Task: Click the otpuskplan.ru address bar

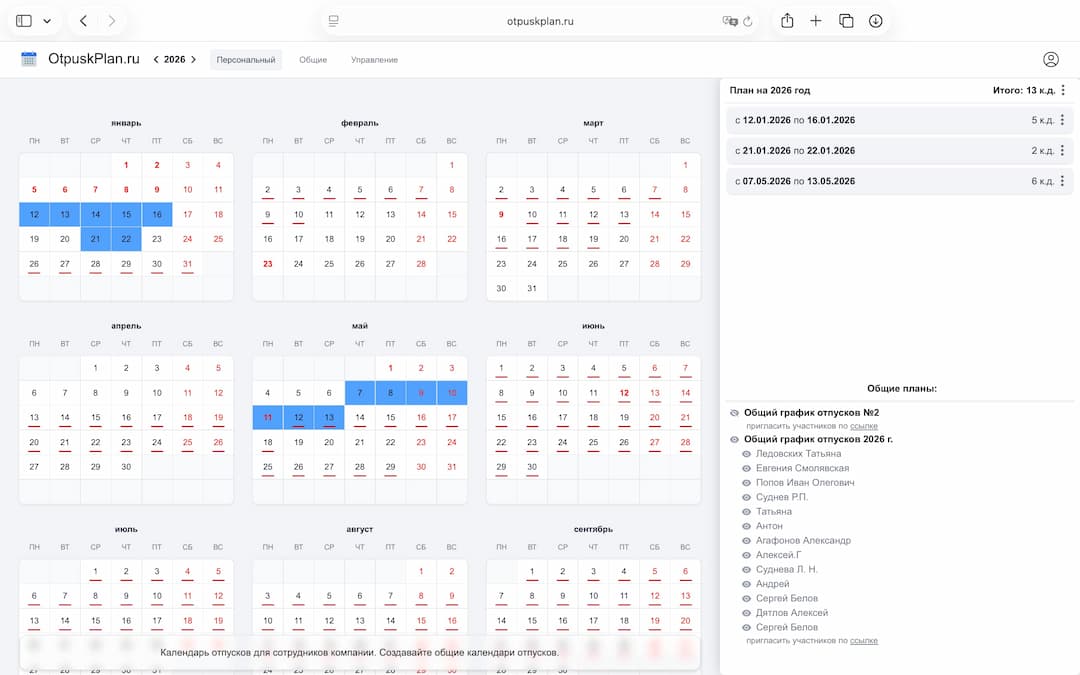Action: click(540, 21)
